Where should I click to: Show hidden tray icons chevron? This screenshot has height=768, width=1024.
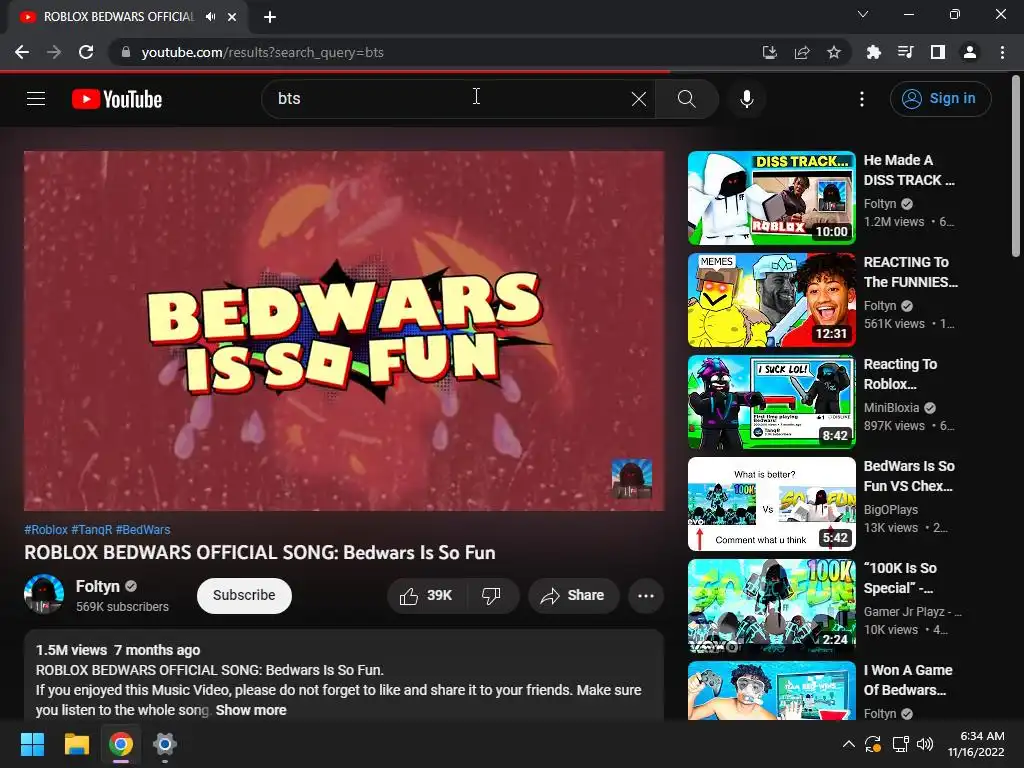click(x=848, y=744)
